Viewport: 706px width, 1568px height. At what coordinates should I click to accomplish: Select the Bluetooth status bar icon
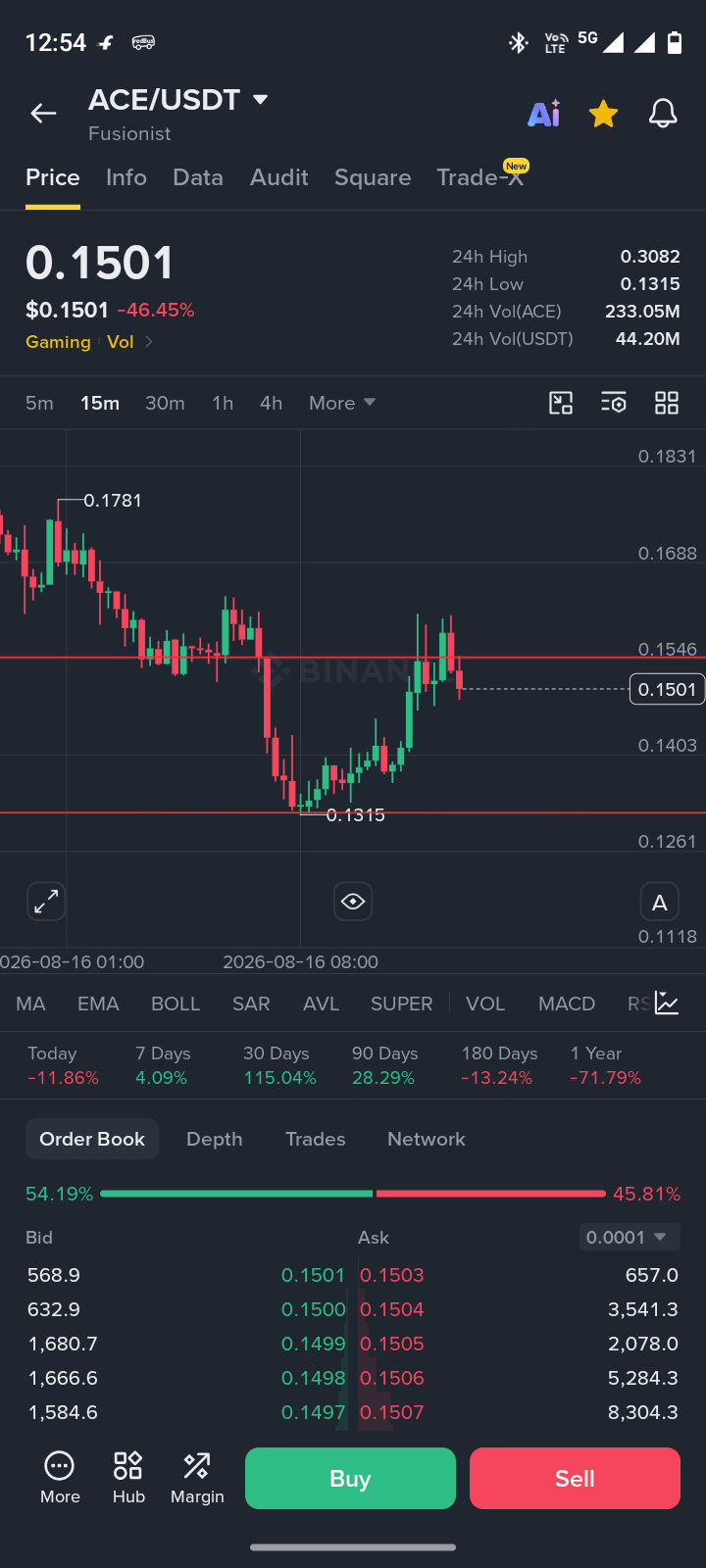tap(518, 42)
